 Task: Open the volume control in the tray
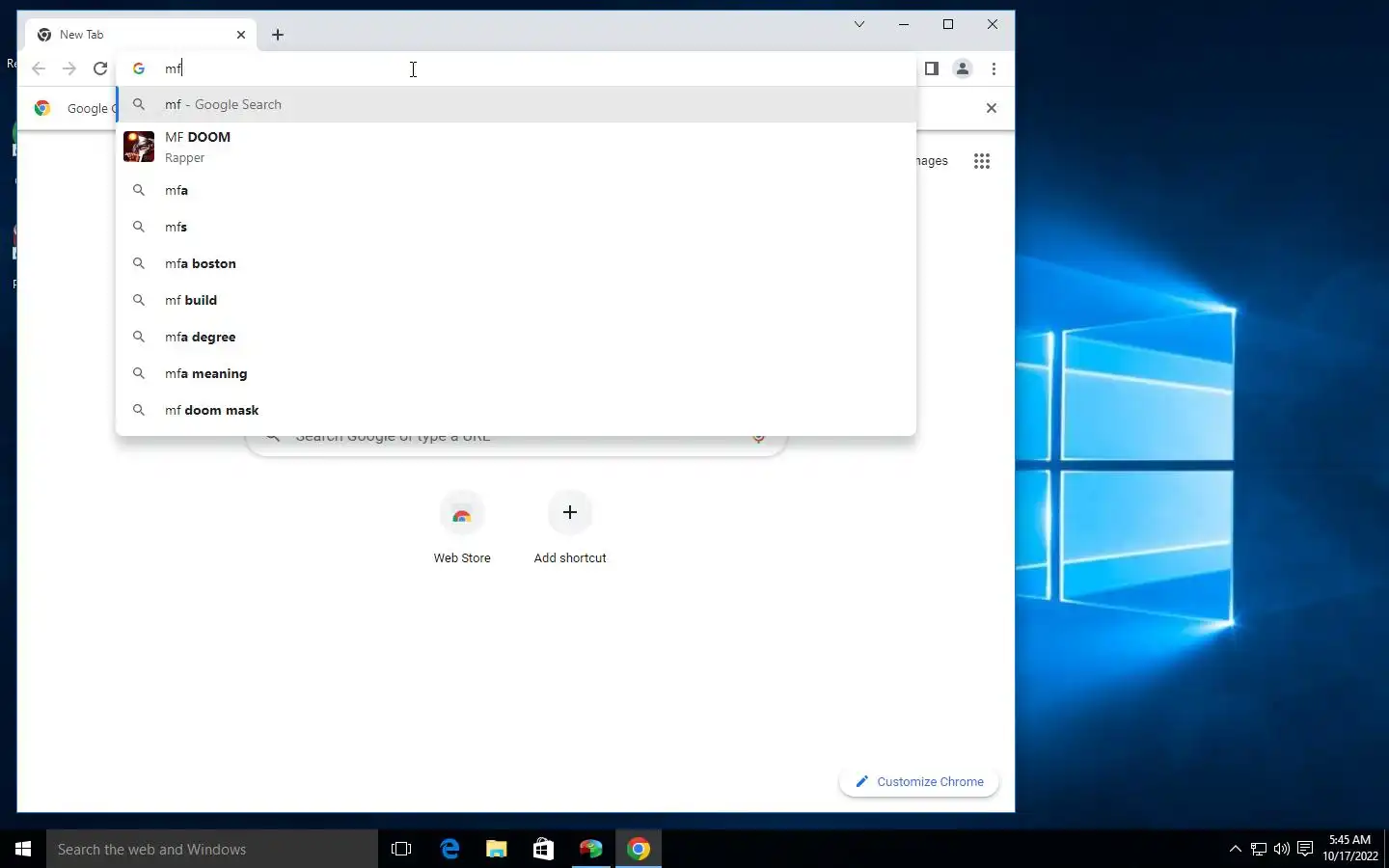point(1282,849)
